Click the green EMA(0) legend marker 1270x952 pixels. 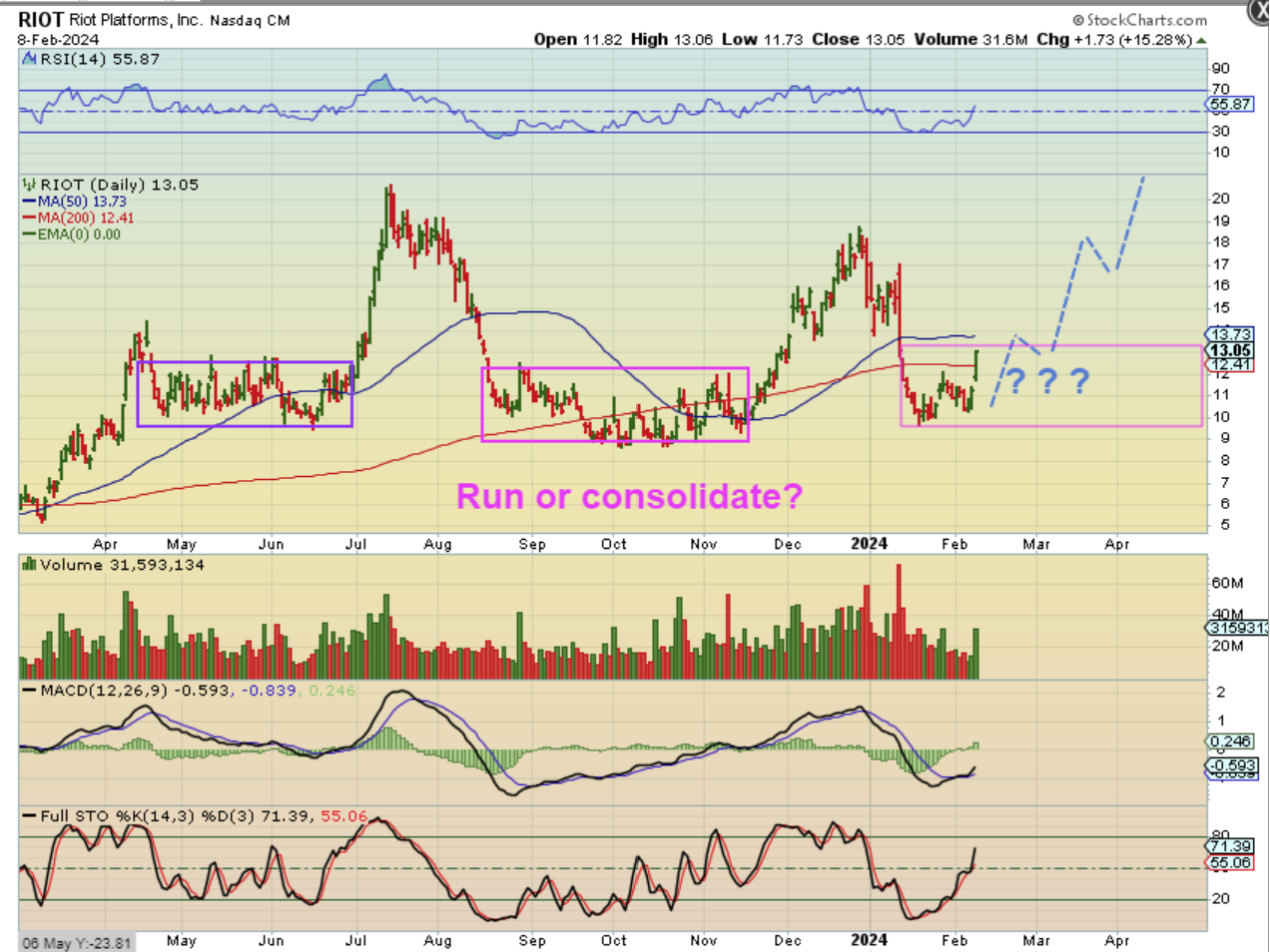pyautogui.click(x=29, y=235)
